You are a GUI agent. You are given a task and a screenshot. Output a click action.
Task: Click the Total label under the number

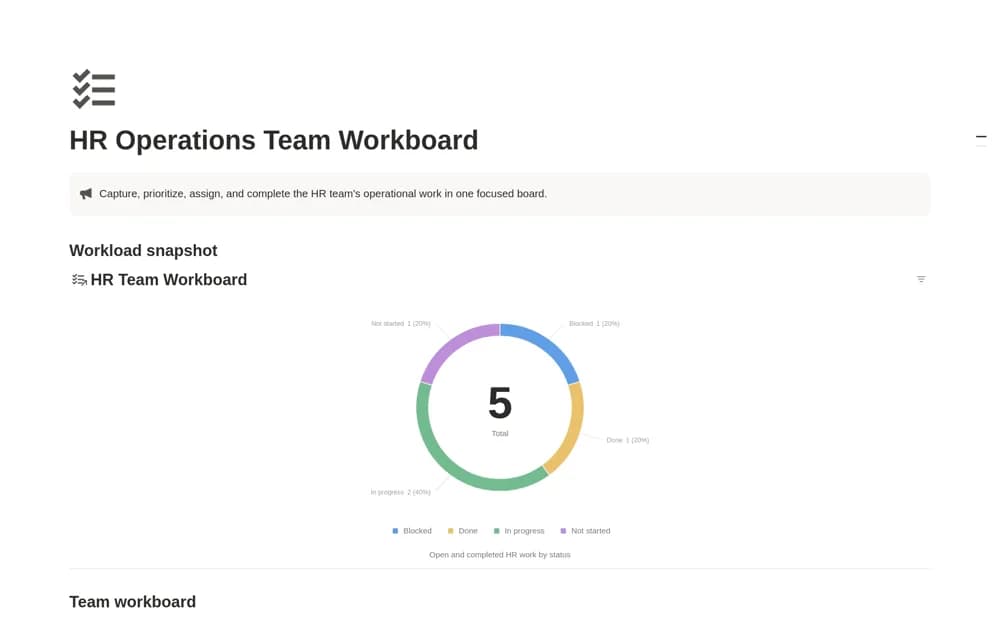(500, 434)
